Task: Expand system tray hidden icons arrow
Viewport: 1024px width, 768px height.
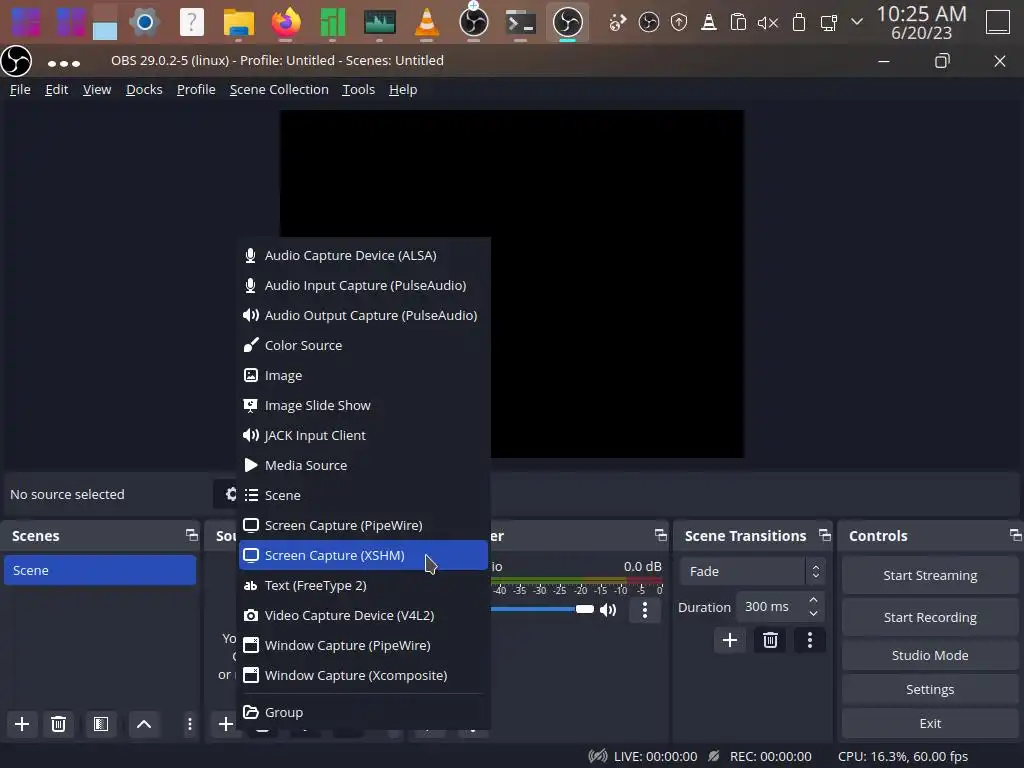Action: pyautogui.click(x=857, y=22)
